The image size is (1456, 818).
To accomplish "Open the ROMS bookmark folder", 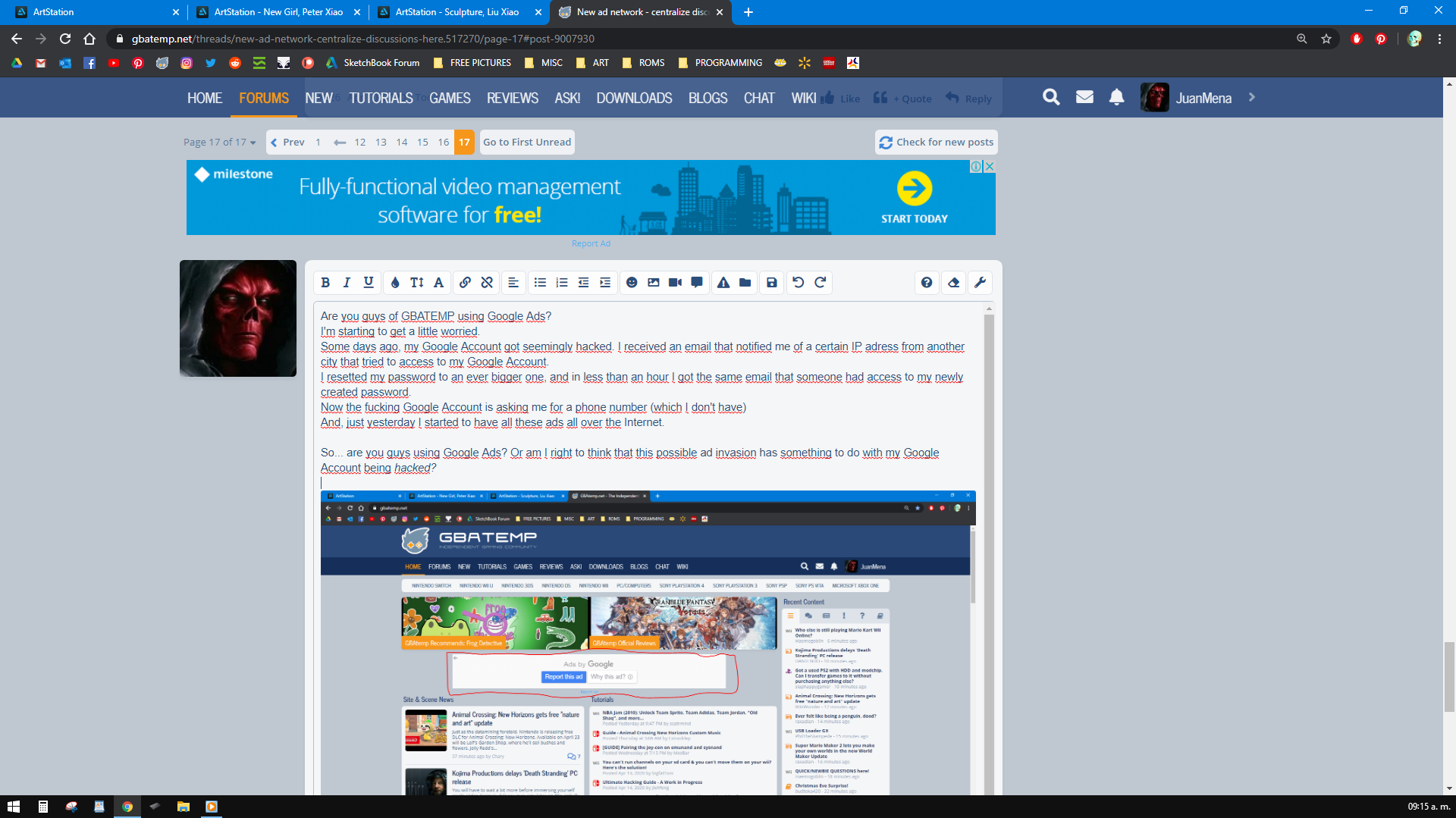I will (643, 63).
